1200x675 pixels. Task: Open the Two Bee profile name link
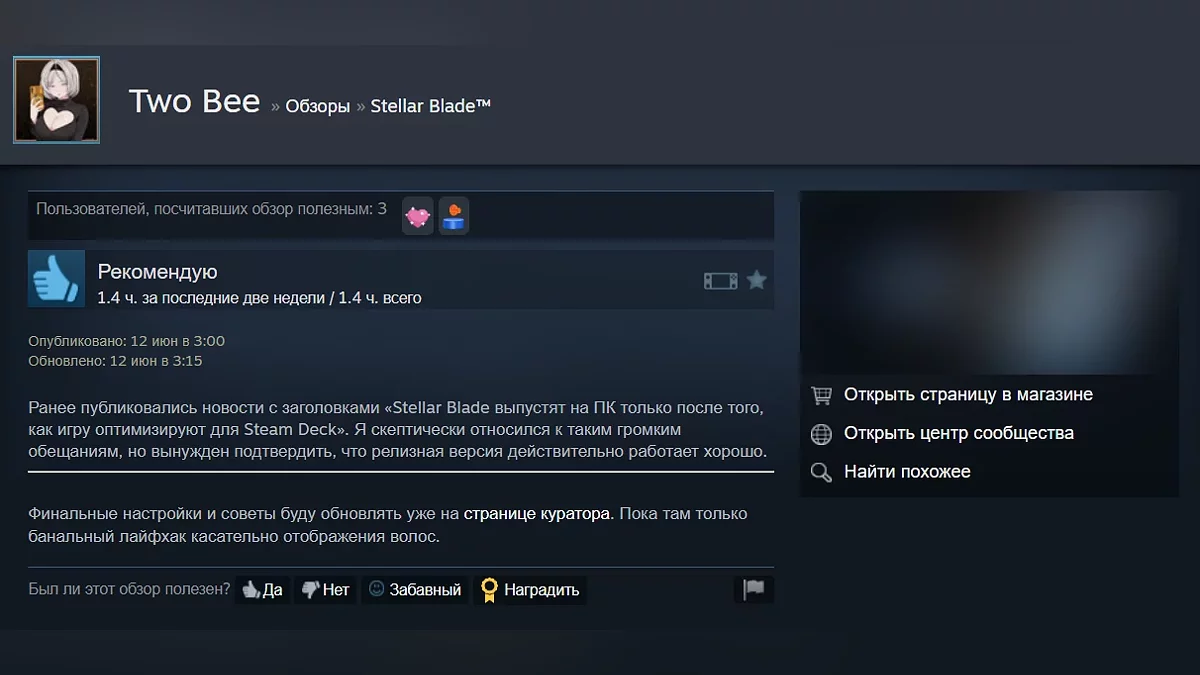194,101
